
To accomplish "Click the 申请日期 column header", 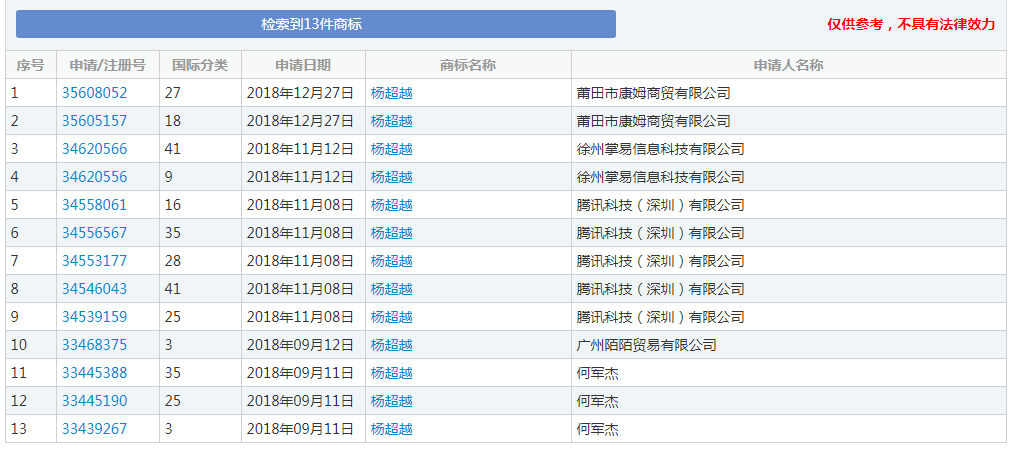I will tap(303, 65).
